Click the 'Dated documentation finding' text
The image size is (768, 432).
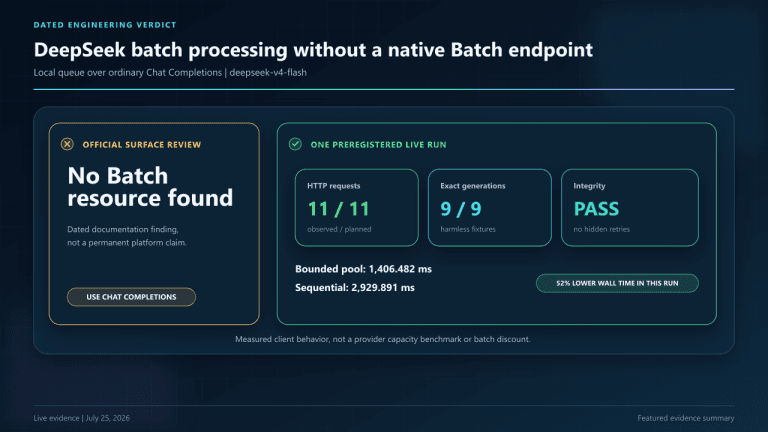pyautogui.click(x=122, y=229)
